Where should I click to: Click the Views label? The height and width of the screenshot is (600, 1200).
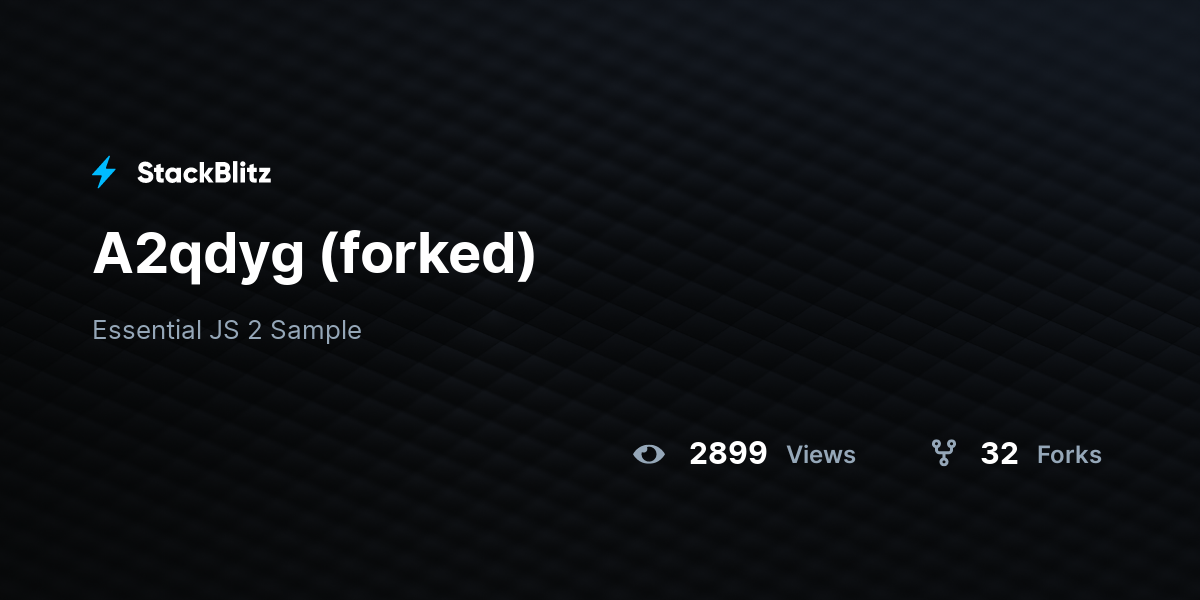pyautogui.click(x=821, y=455)
